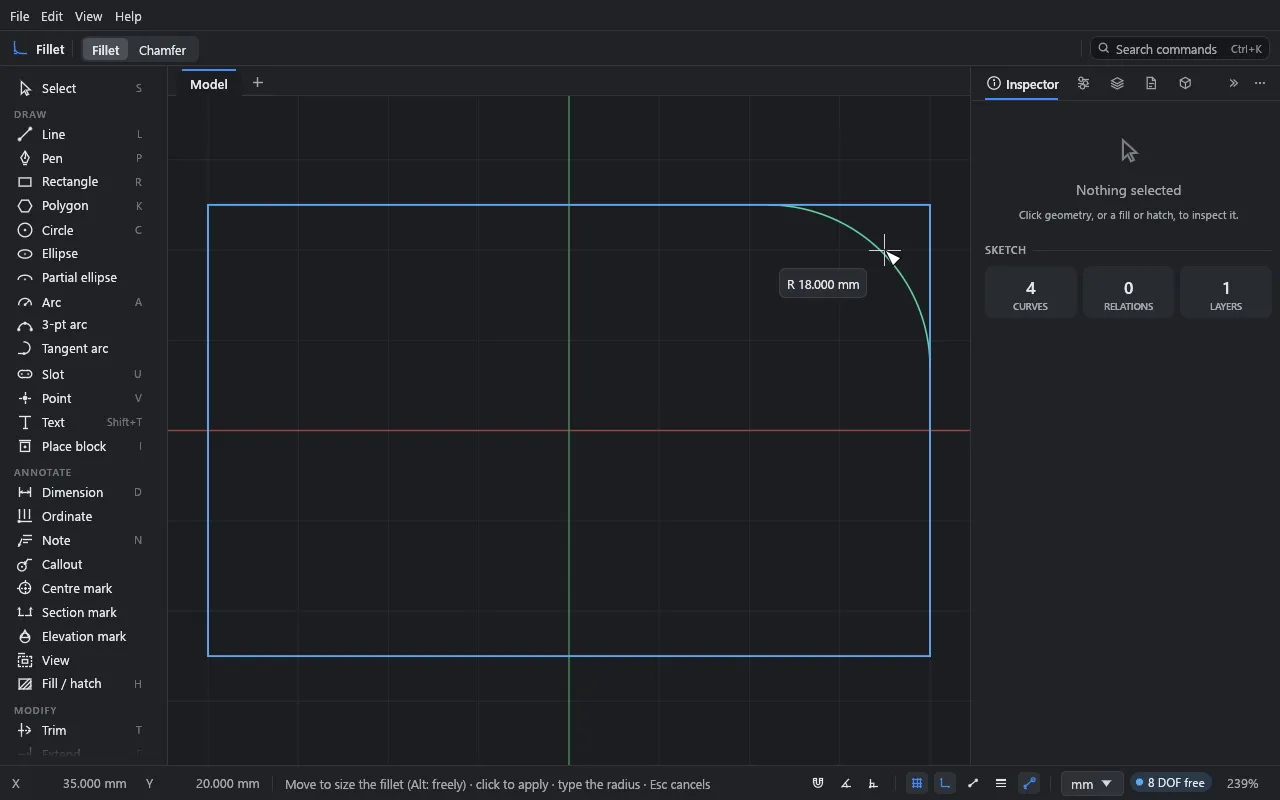Select the Line tool
Viewport: 1280px width, 800px height.
click(x=80, y=134)
